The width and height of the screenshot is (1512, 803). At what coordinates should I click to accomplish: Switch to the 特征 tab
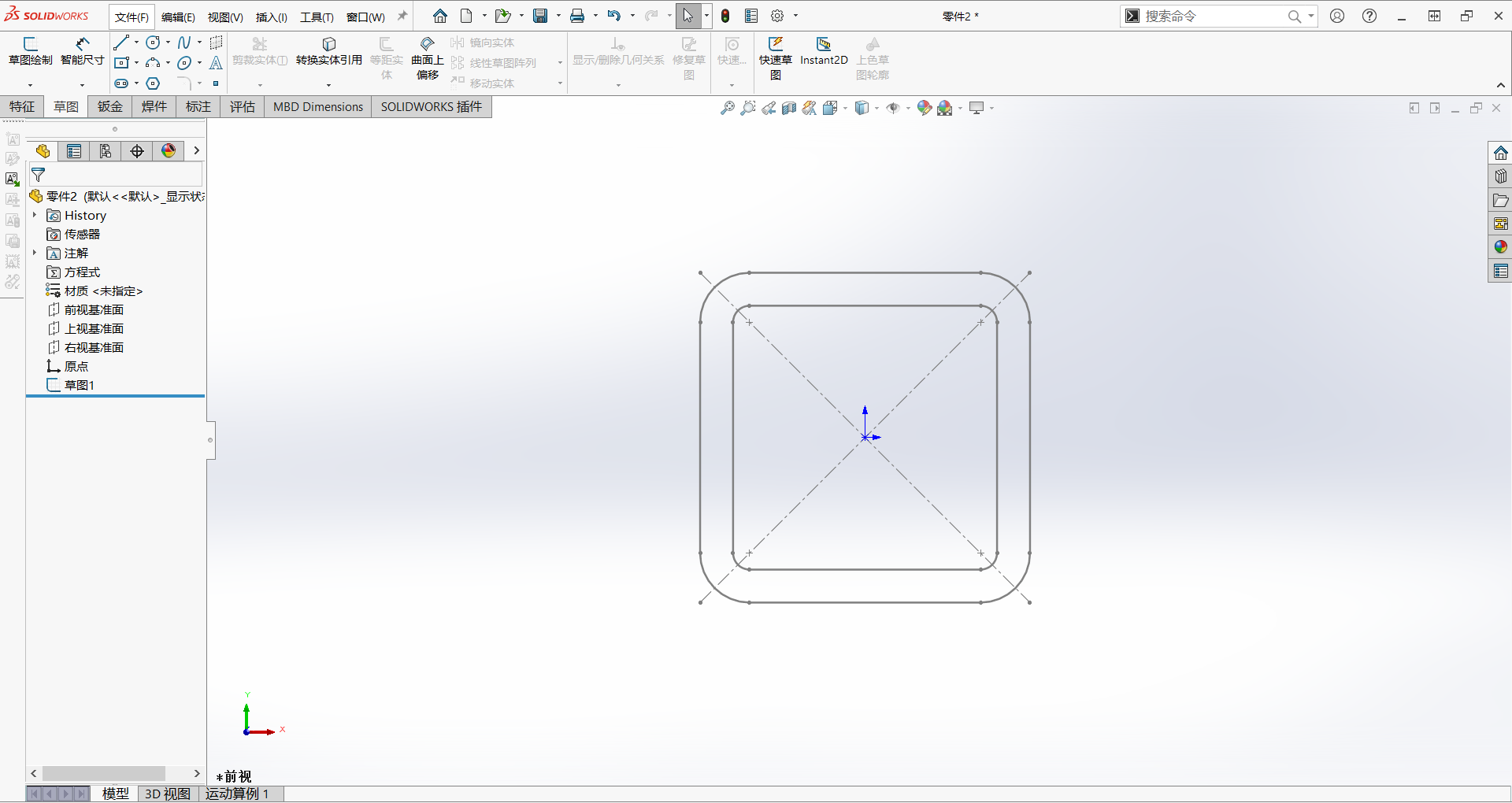(22, 107)
